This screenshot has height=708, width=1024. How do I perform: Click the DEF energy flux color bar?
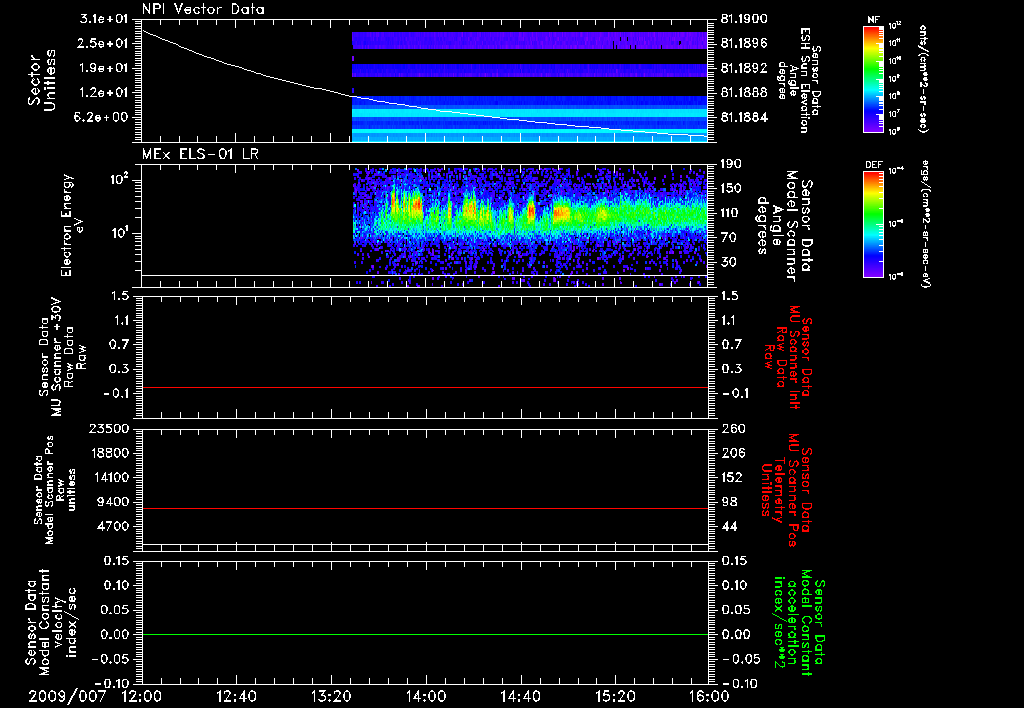tap(874, 224)
